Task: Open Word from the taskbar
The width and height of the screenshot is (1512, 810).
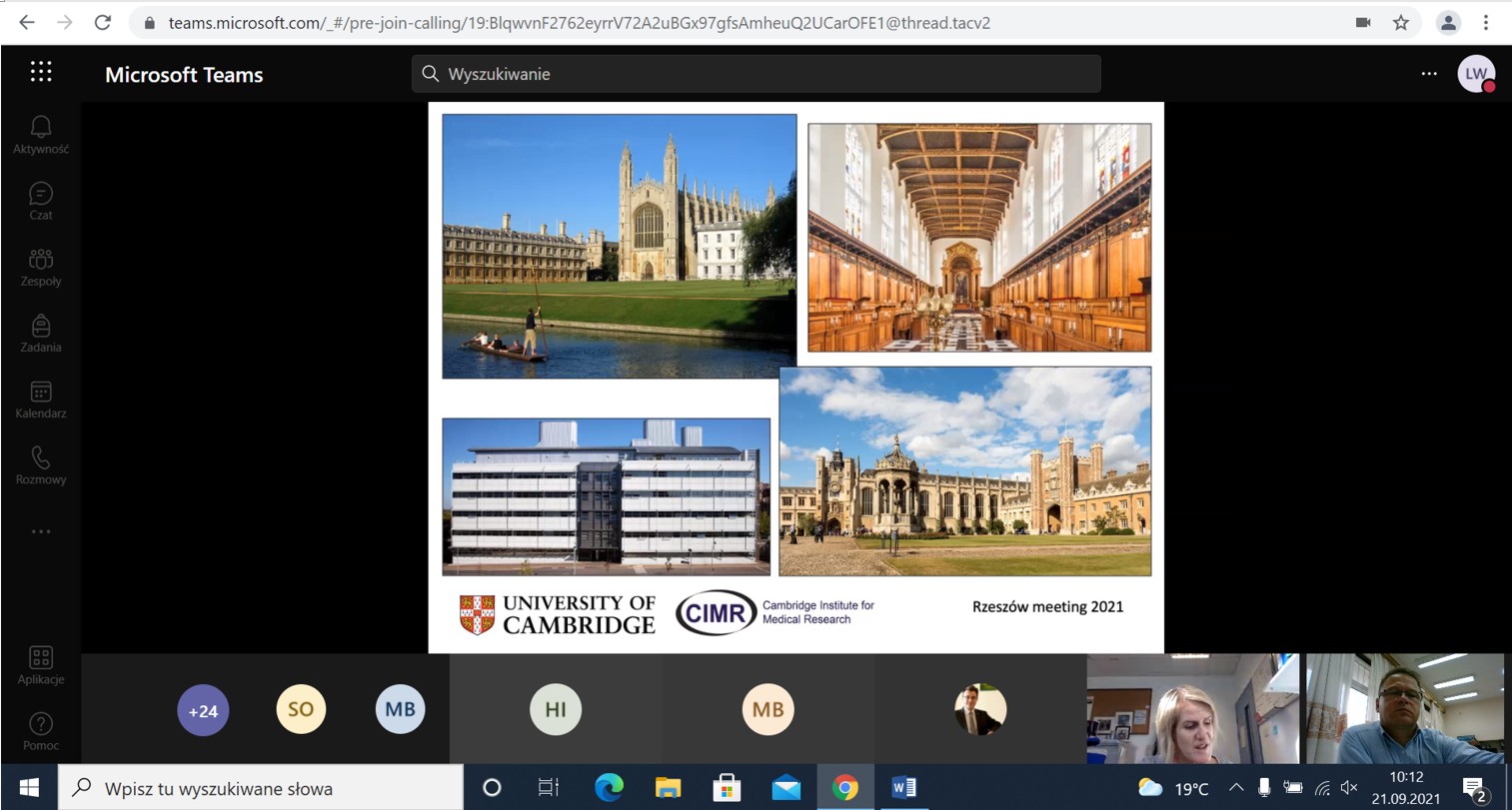Action: [x=903, y=788]
